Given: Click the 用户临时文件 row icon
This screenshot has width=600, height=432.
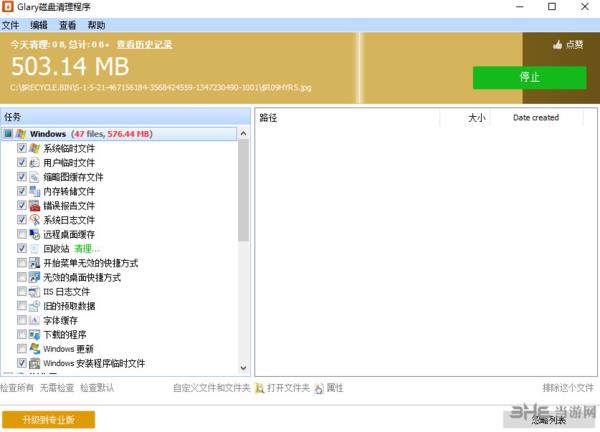Looking at the screenshot, I should click(34, 163).
